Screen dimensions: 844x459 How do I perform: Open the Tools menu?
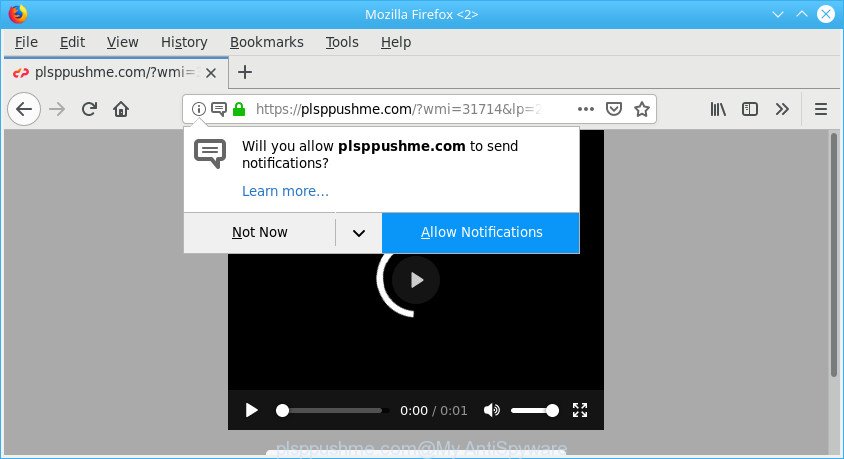point(342,42)
